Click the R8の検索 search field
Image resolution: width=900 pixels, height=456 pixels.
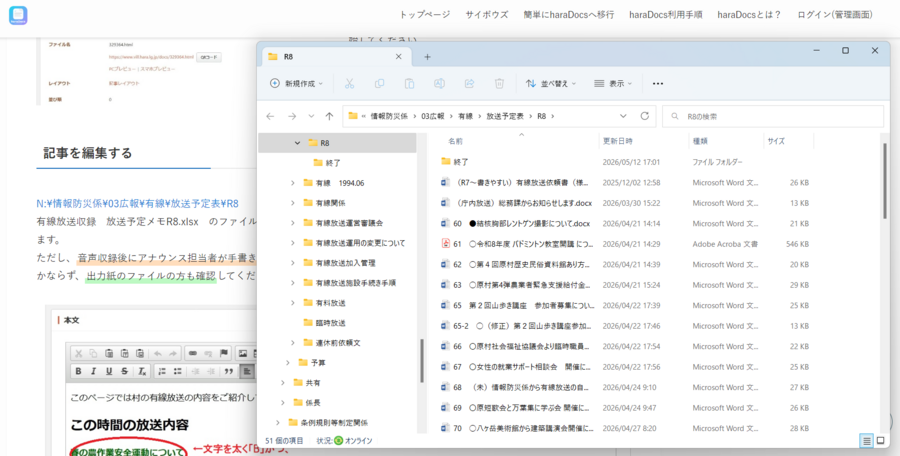tap(773, 116)
